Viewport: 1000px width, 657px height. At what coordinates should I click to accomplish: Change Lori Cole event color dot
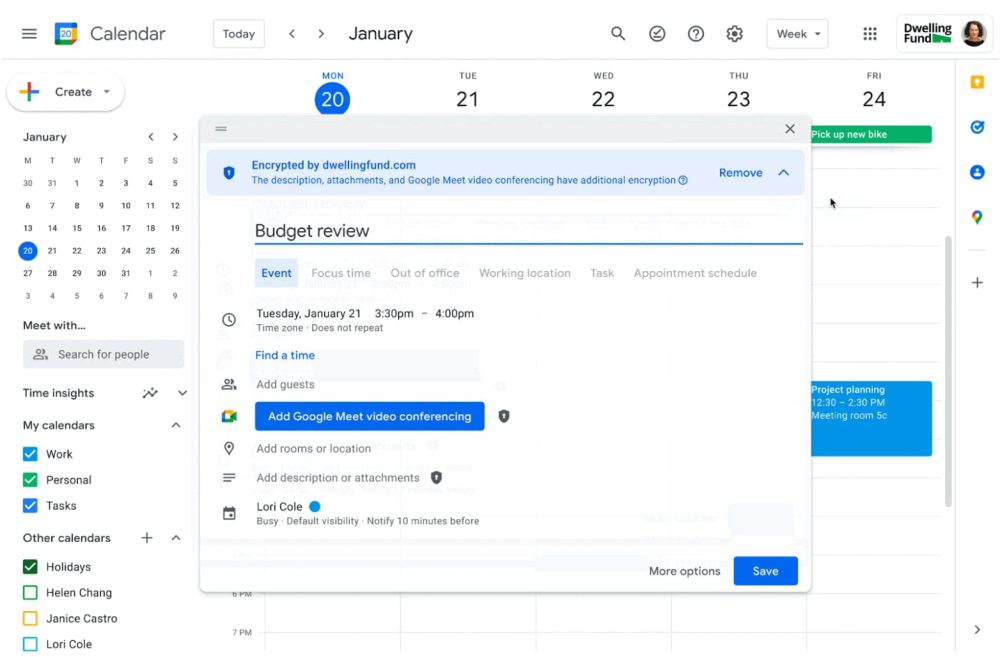[x=315, y=507]
